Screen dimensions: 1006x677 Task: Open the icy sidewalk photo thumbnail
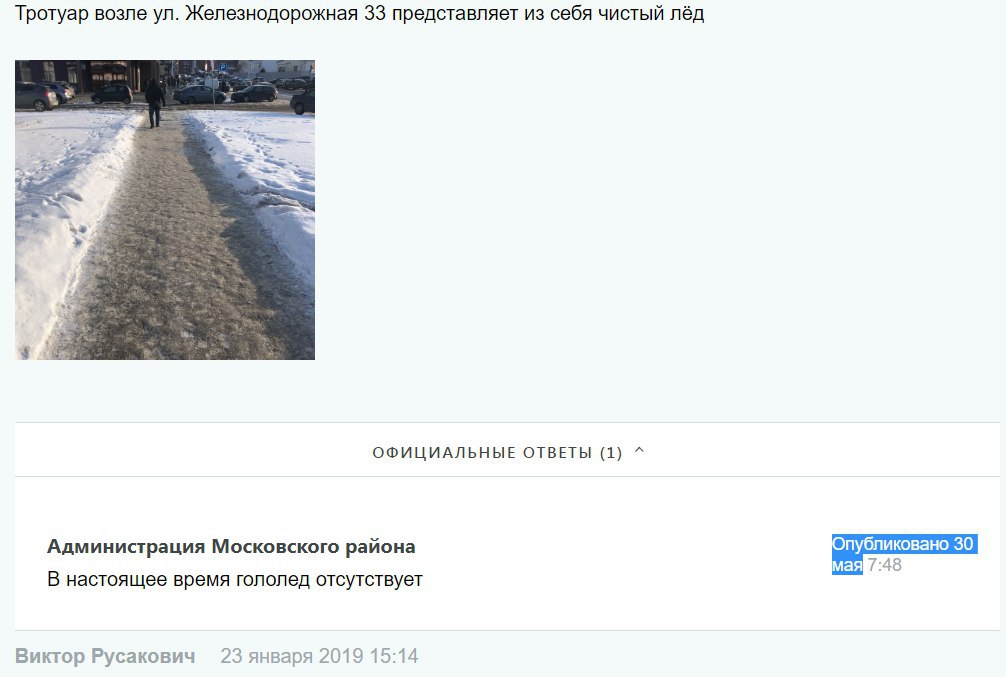tap(165, 210)
